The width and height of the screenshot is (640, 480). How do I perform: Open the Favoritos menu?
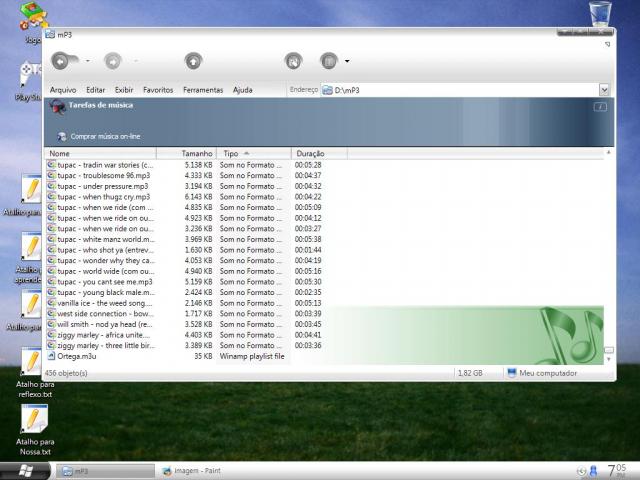coord(158,90)
